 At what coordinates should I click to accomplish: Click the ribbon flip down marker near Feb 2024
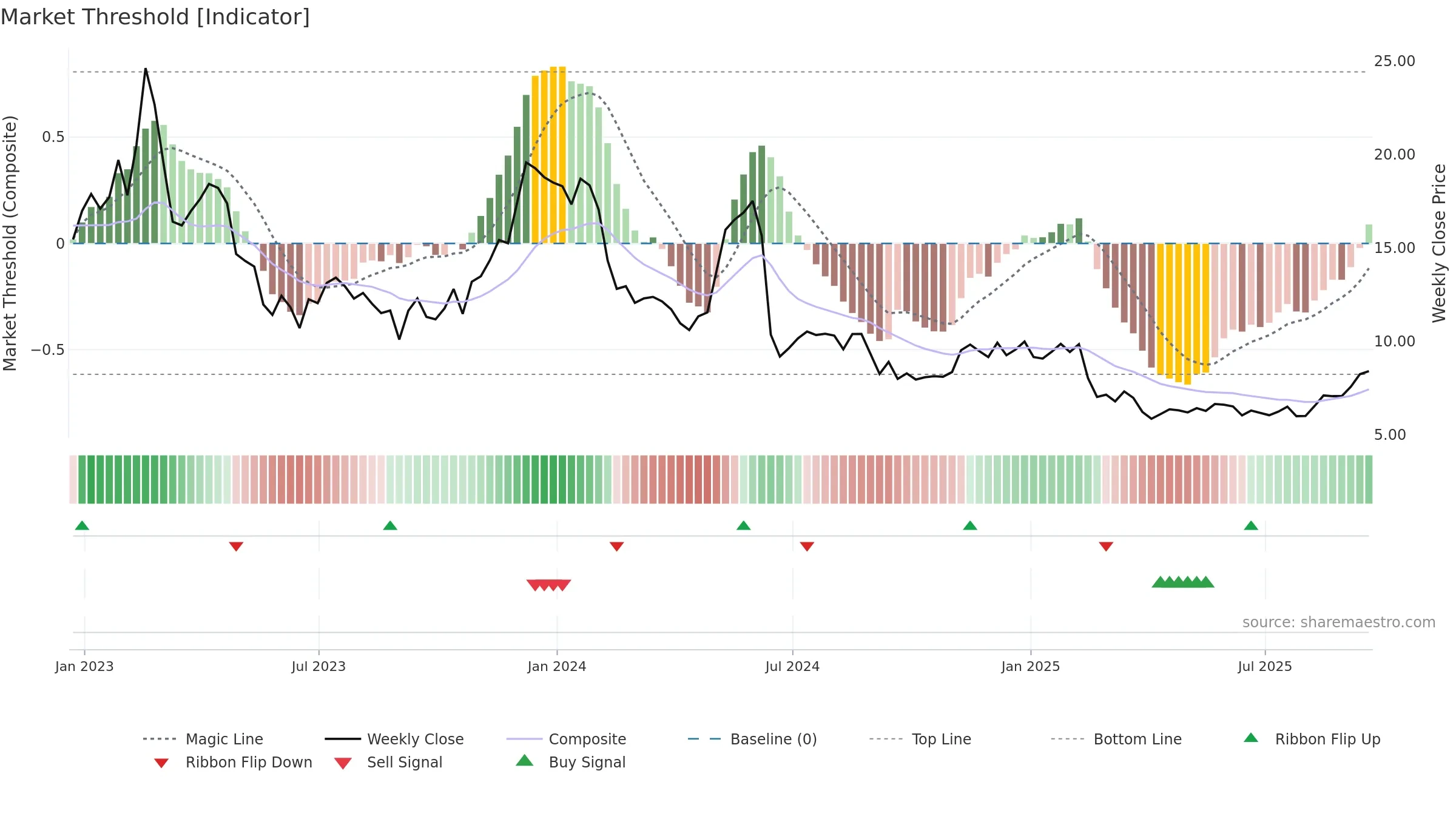[x=617, y=547]
